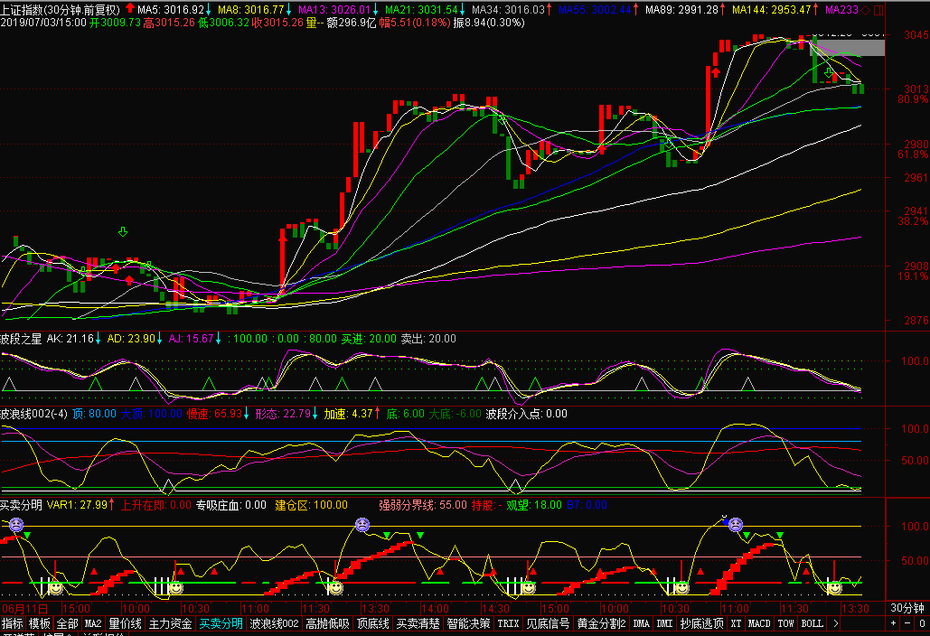This screenshot has width=930, height=636.
Task: Click the MA55: 3002.44 label
Action: pyautogui.click(x=595, y=9)
